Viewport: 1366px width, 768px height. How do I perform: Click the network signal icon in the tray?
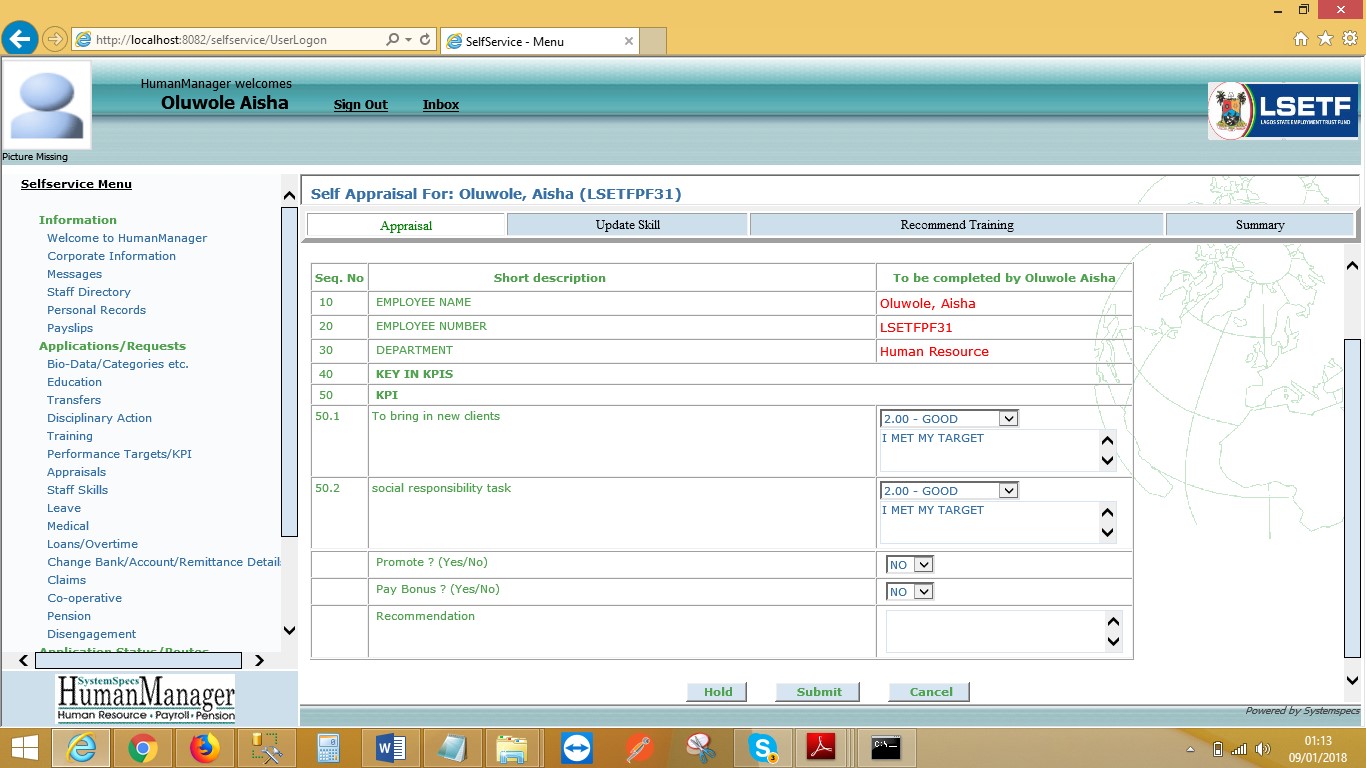pyautogui.click(x=1239, y=749)
